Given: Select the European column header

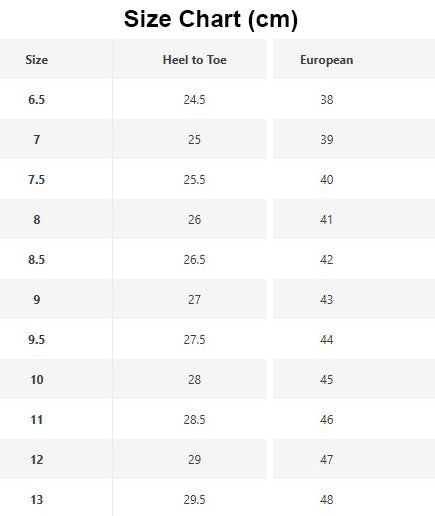Looking at the screenshot, I should coord(327,60).
